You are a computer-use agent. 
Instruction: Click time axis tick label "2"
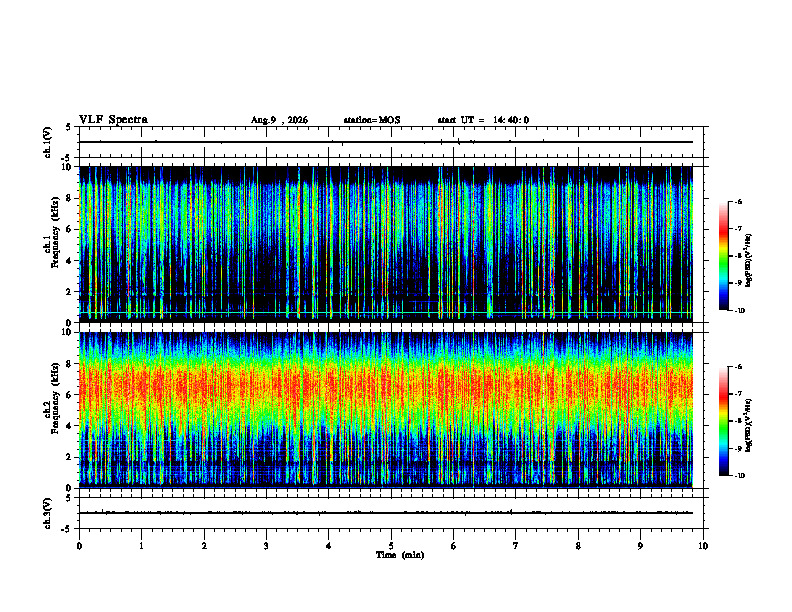point(204,546)
